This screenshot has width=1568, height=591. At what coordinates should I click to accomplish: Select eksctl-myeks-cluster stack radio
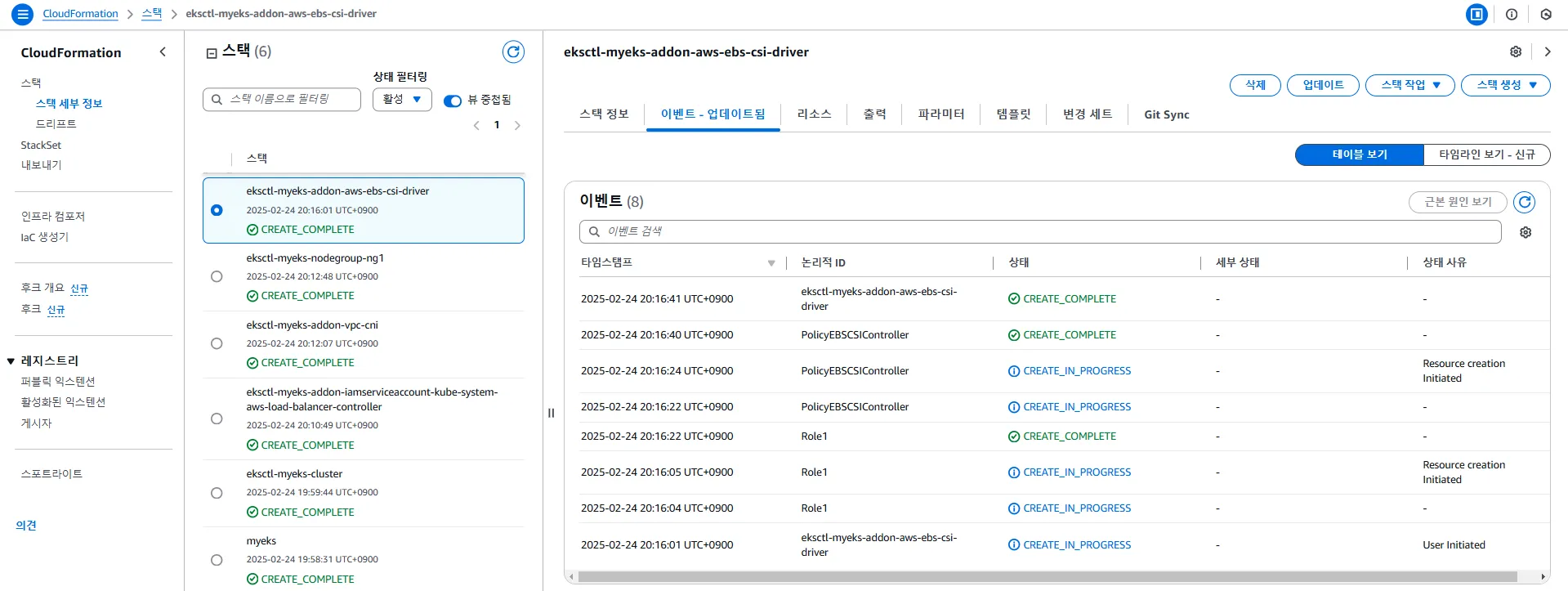217,493
